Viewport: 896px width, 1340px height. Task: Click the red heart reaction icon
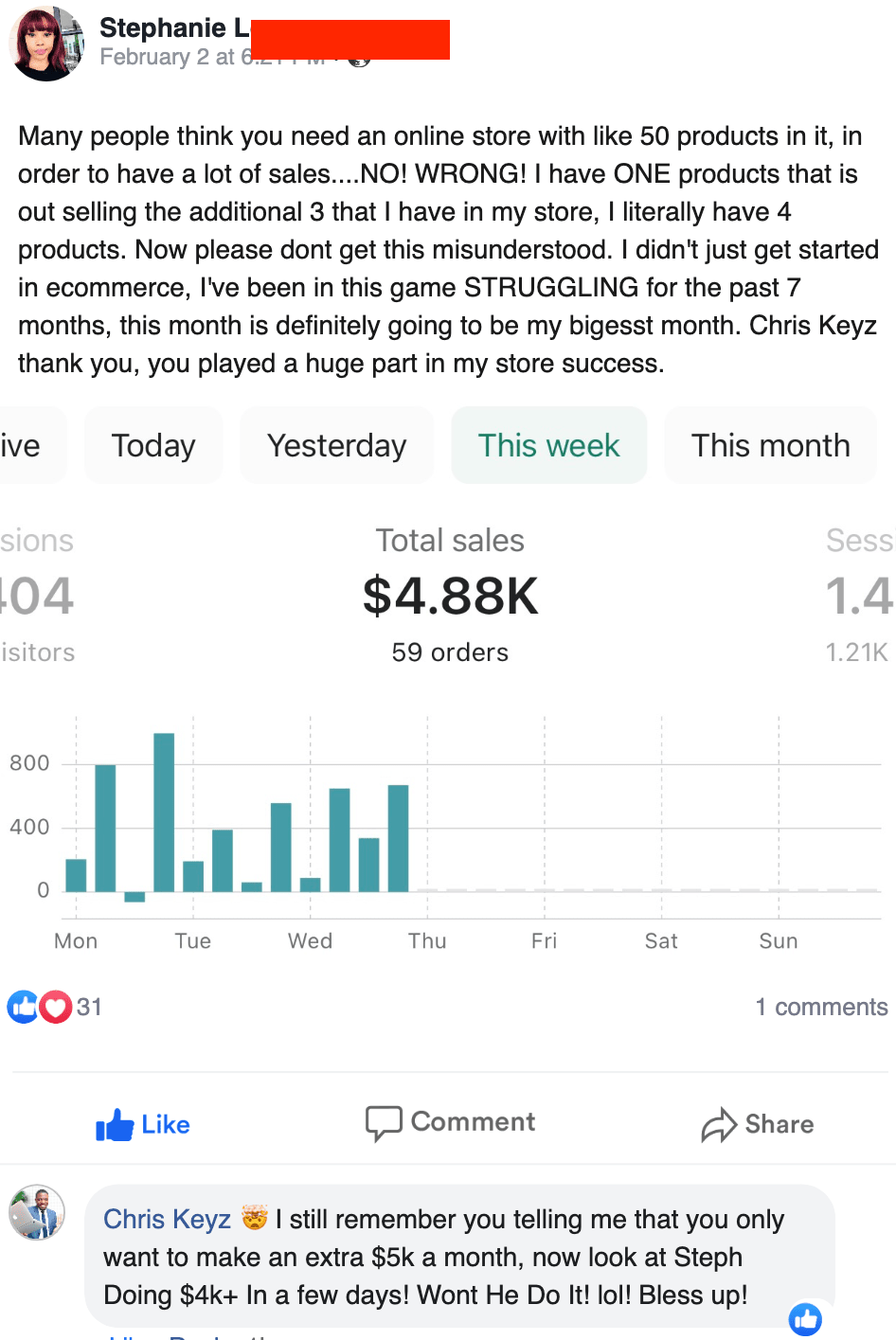click(56, 1007)
